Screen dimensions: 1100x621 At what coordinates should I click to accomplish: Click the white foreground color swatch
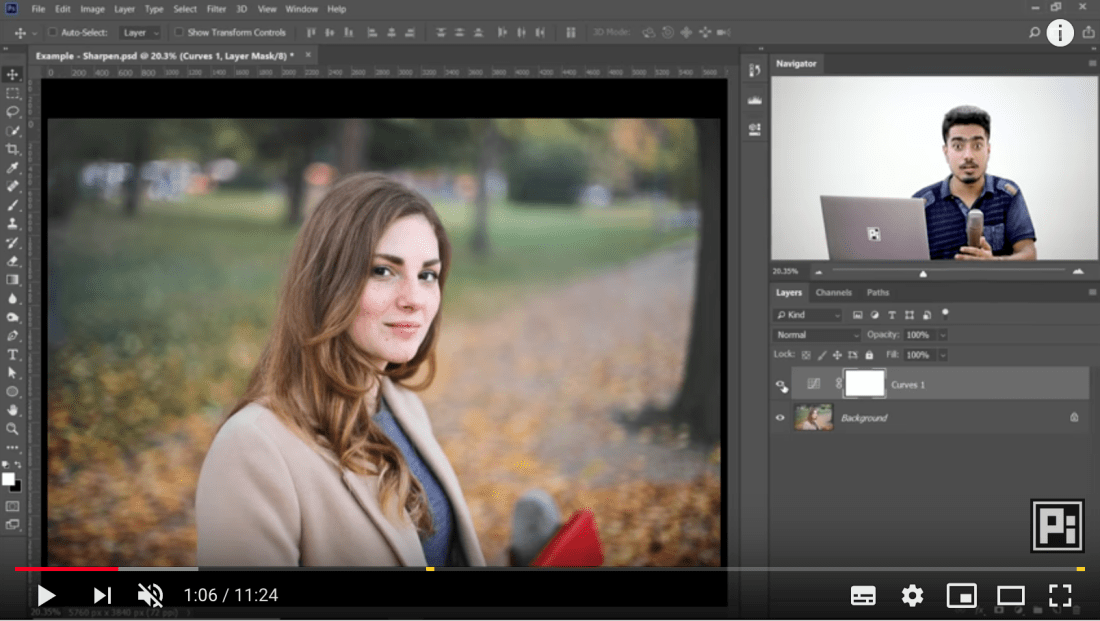click(x=9, y=479)
